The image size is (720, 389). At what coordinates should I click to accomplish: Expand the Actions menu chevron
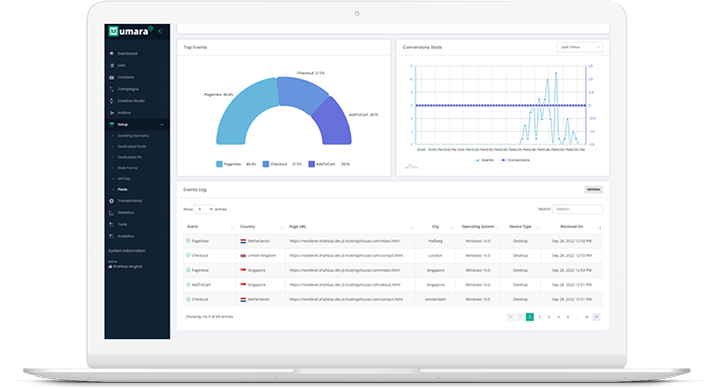click(x=162, y=113)
